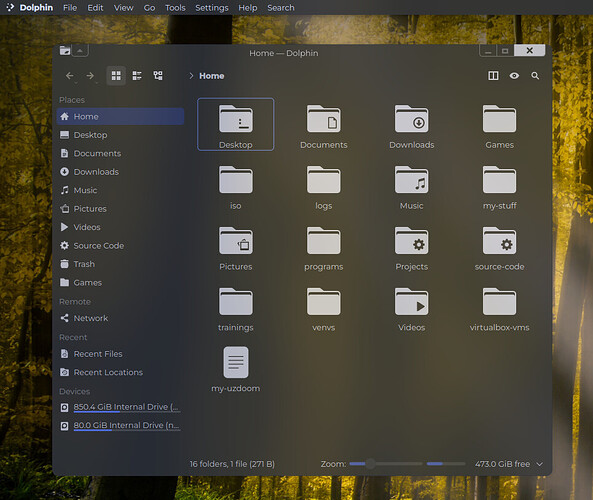Toggle hidden files with eye icon
The image size is (593, 500).
514,76
